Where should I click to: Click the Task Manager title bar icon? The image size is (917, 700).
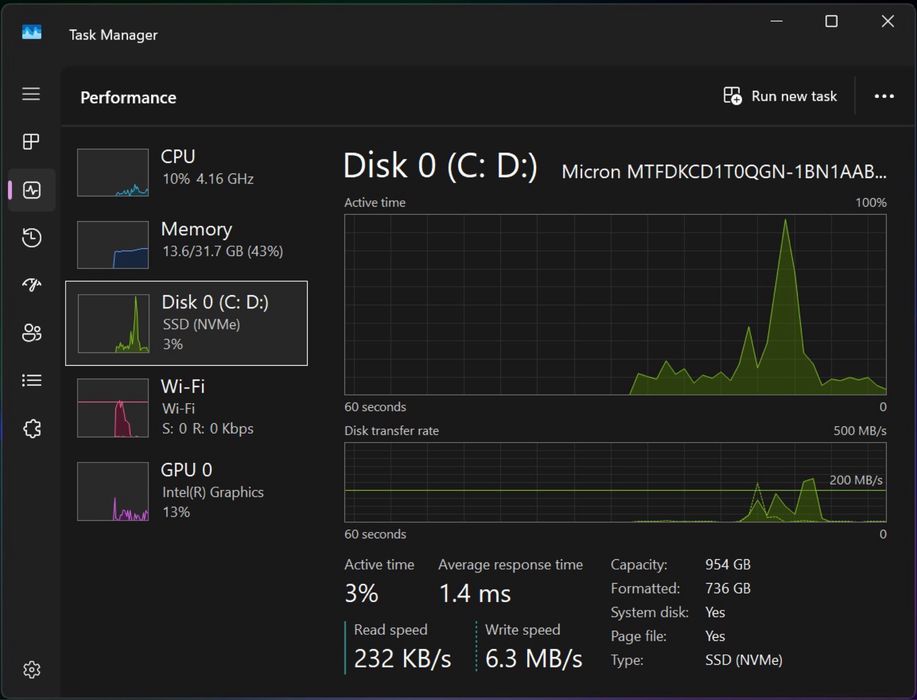(32, 33)
